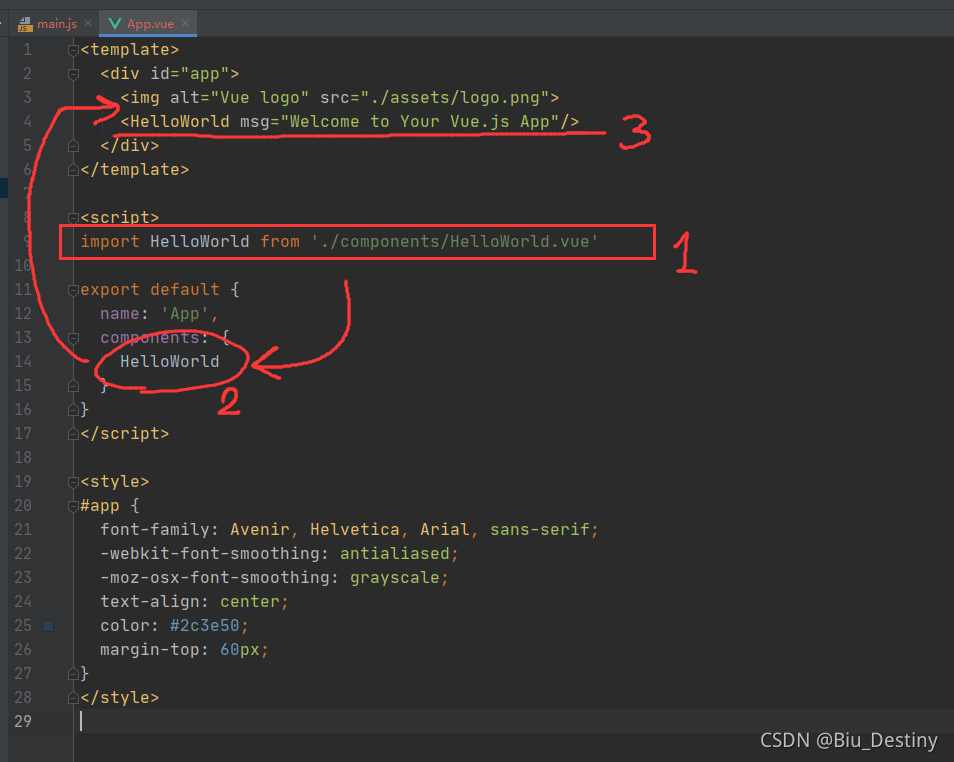Screen dimensions: 954x762
Task: Collapse the components object fold marker
Action: (74, 338)
